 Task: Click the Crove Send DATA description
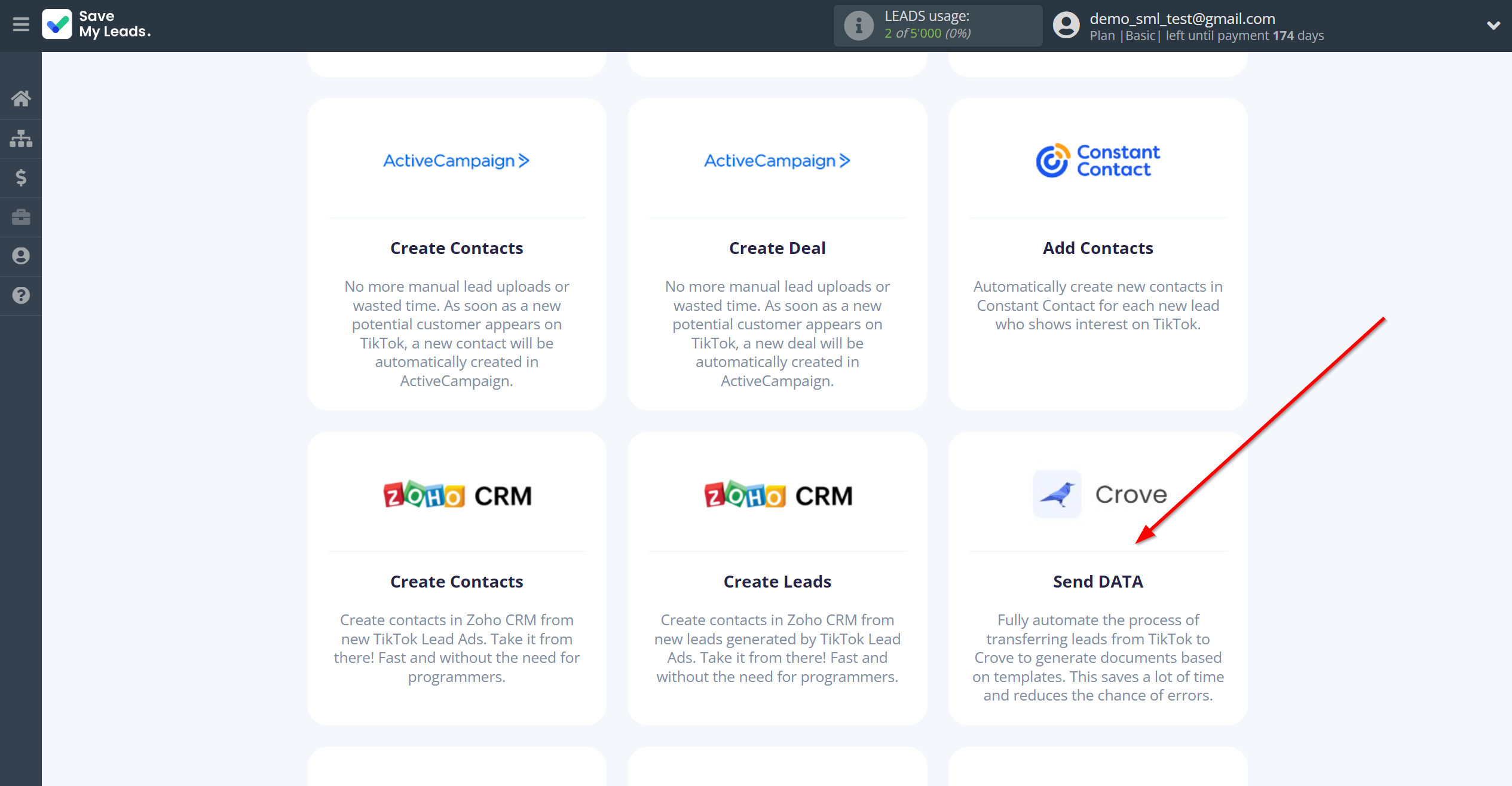(1098, 657)
